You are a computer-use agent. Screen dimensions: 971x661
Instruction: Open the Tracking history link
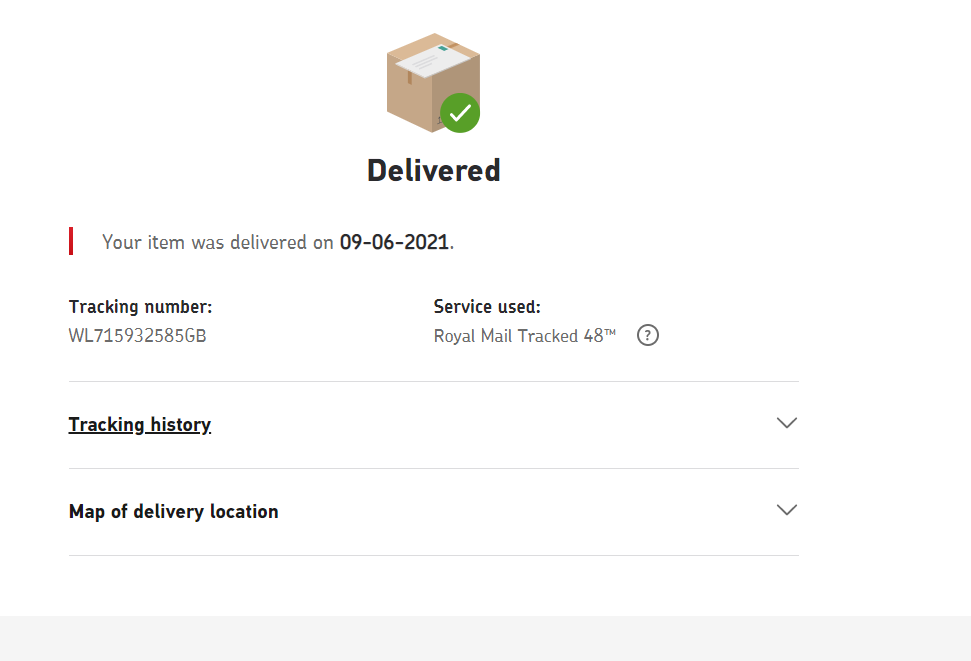pos(140,425)
